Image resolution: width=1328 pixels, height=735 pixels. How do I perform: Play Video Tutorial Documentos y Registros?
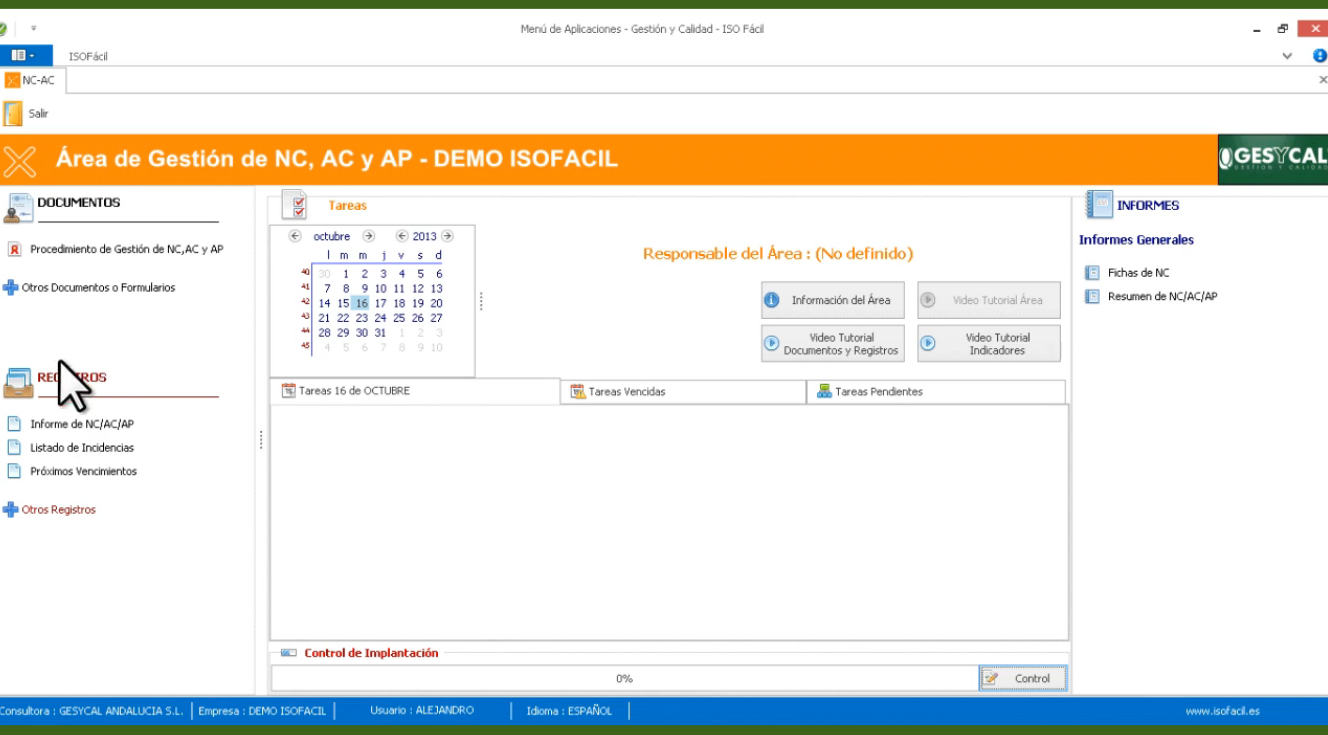point(833,344)
